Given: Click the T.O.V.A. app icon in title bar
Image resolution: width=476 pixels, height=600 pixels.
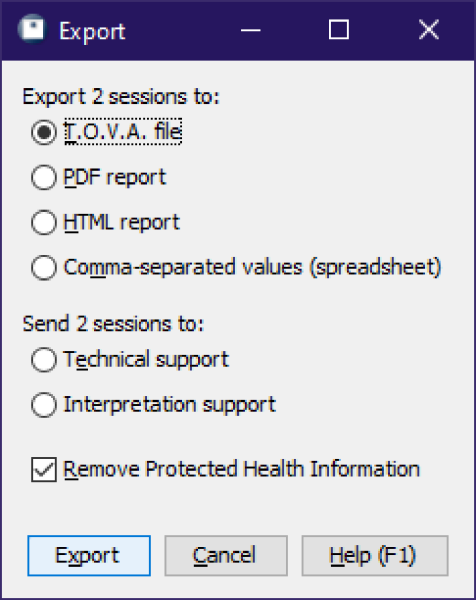Looking at the screenshot, I should pyautogui.click(x=32, y=29).
